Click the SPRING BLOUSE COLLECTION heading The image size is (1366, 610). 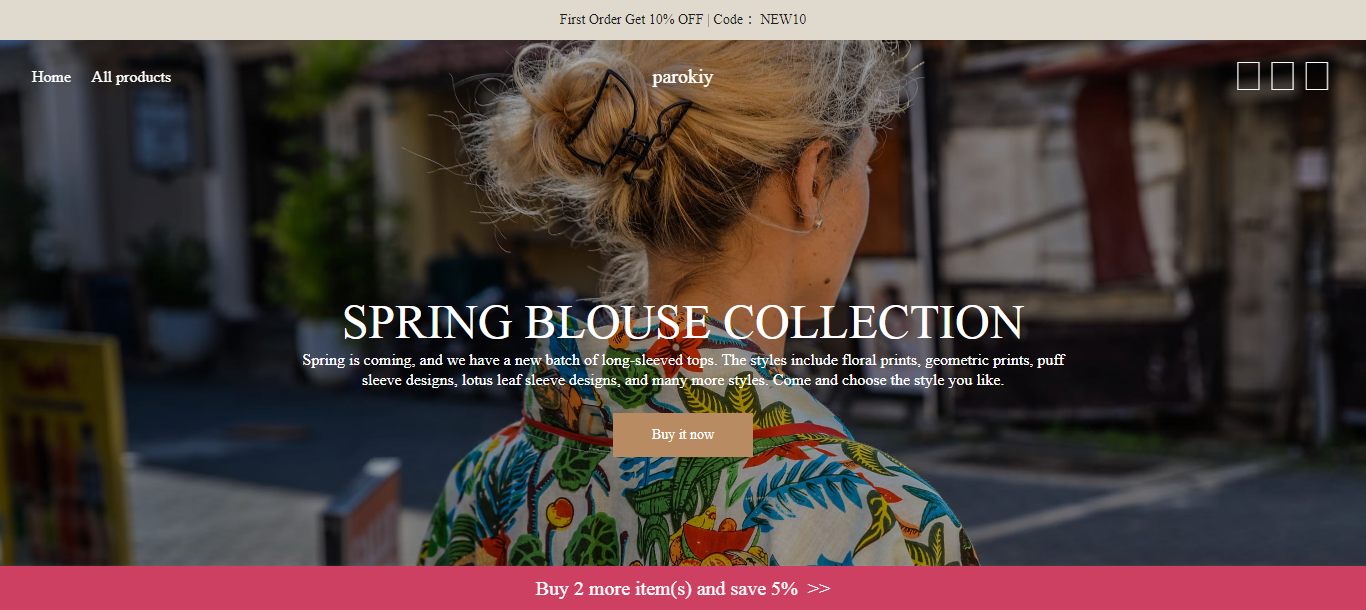coord(683,322)
